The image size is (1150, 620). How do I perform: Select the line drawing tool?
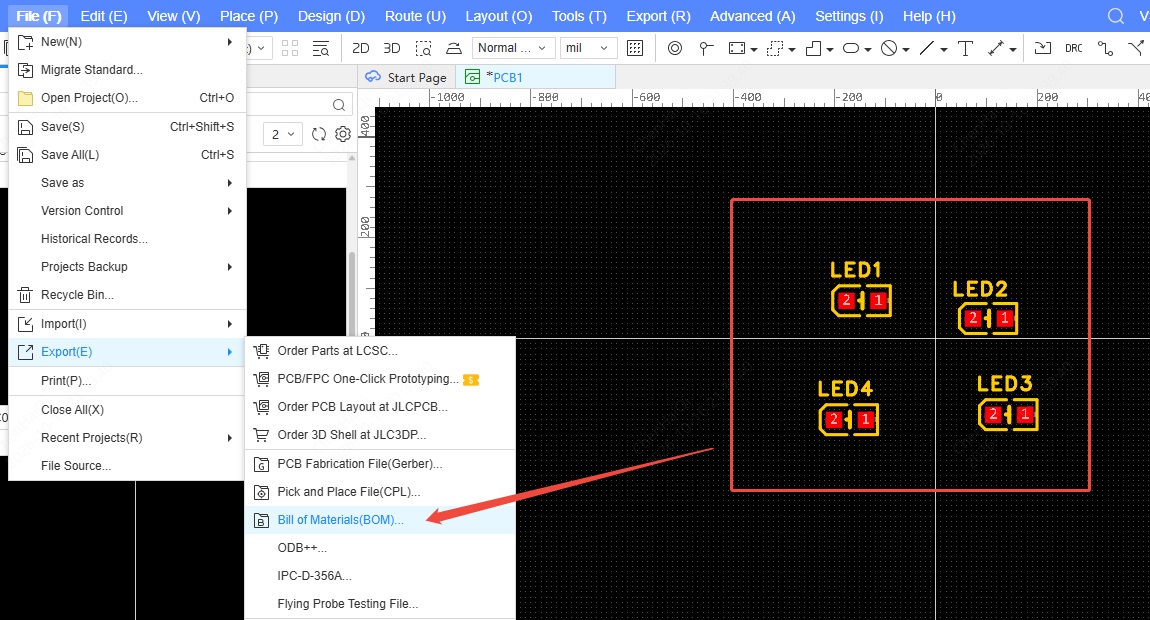point(926,48)
